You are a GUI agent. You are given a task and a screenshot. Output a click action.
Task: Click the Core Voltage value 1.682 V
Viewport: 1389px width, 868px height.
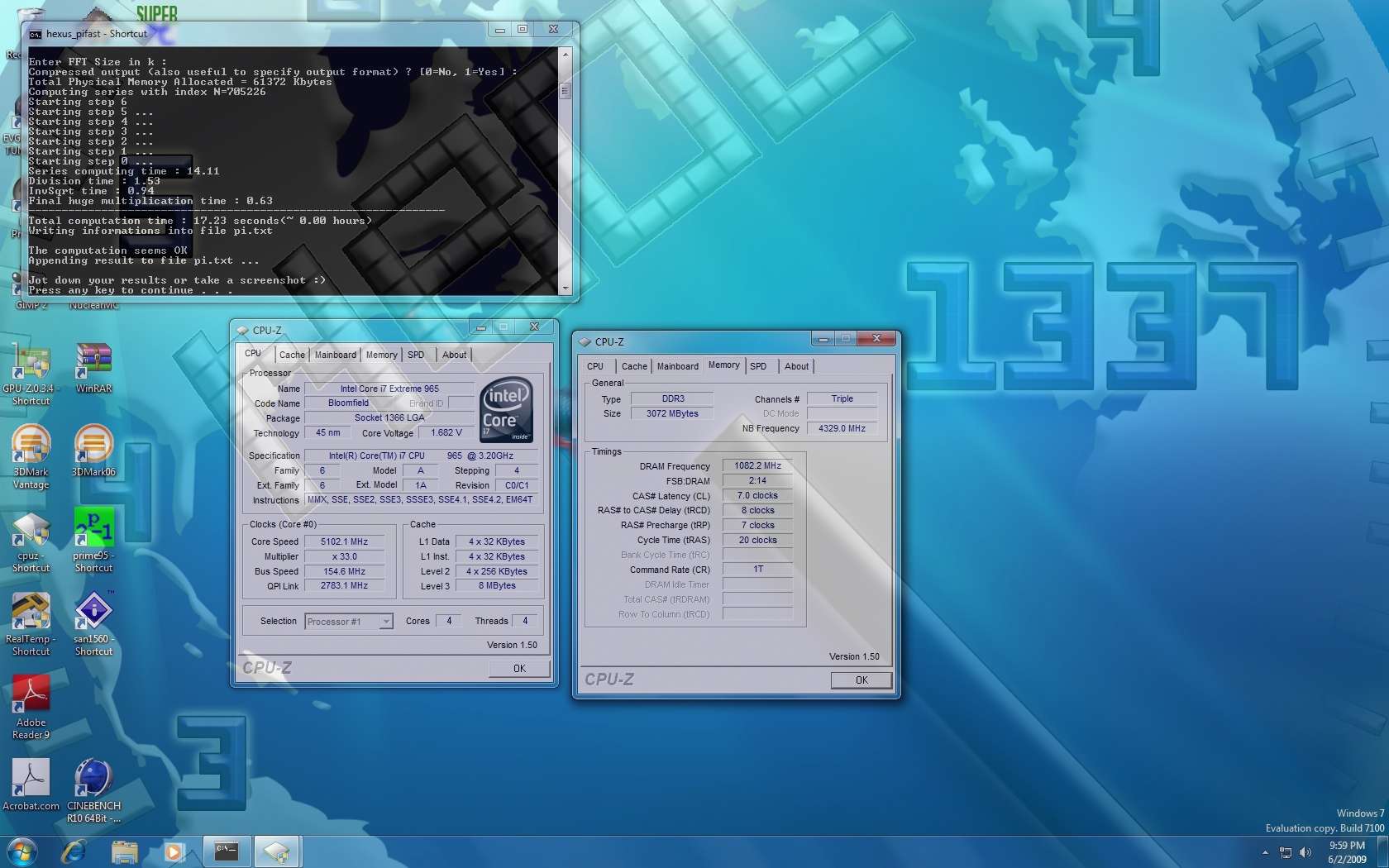point(446,433)
